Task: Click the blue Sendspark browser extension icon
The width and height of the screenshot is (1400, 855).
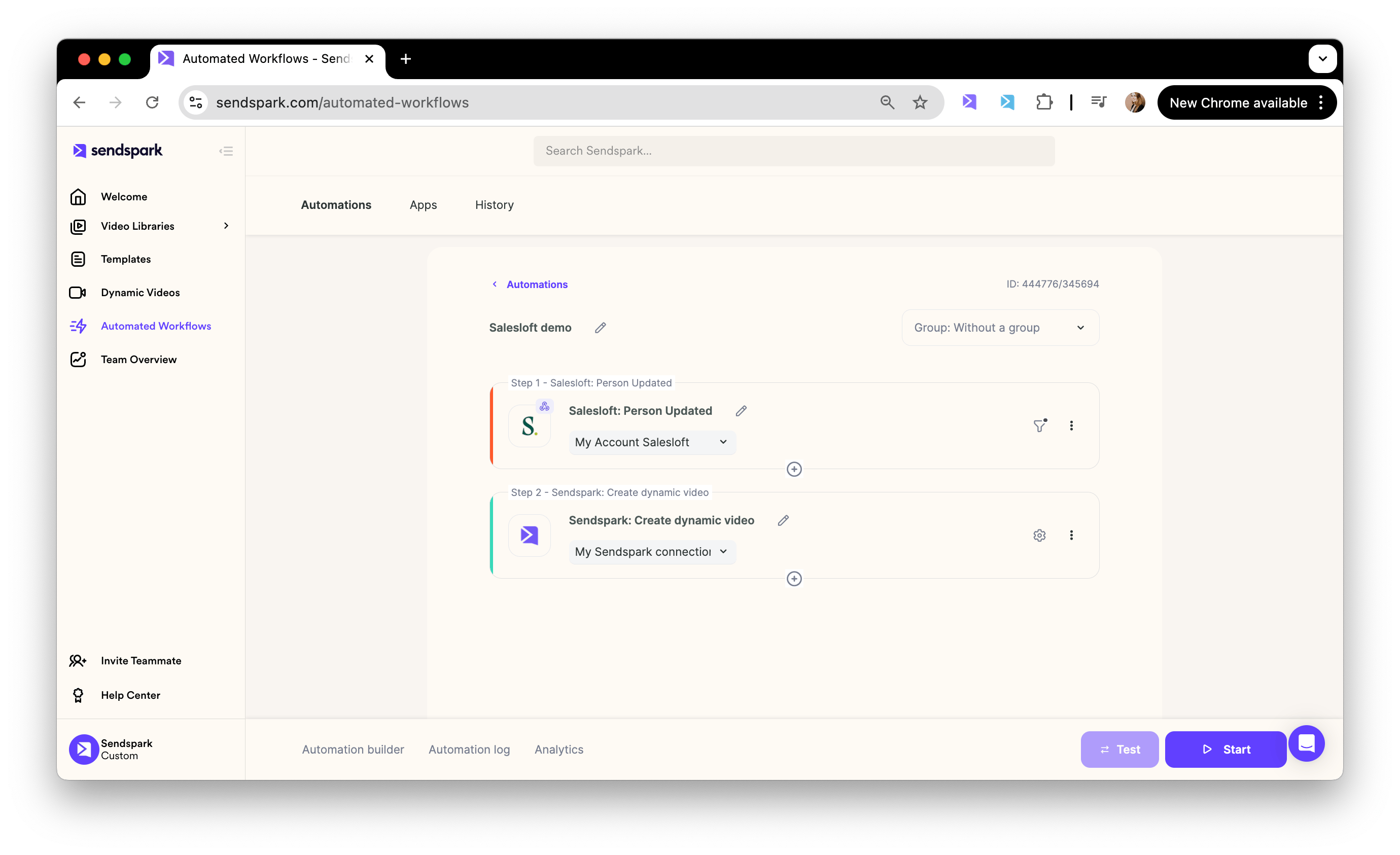Action: (1007, 102)
